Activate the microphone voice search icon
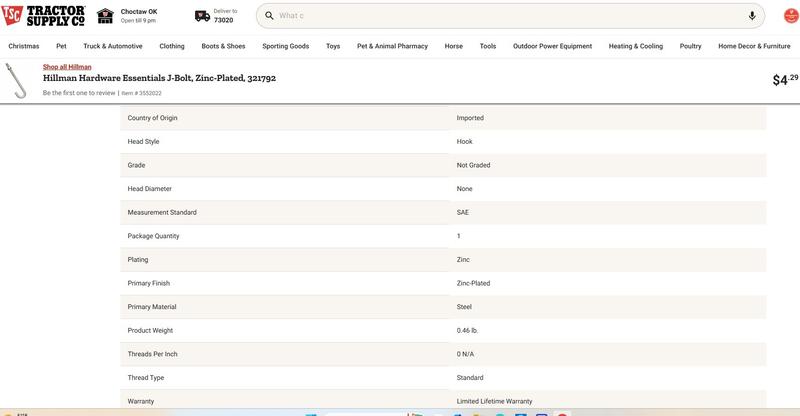Screen dimensions: 800x416 point(752,16)
